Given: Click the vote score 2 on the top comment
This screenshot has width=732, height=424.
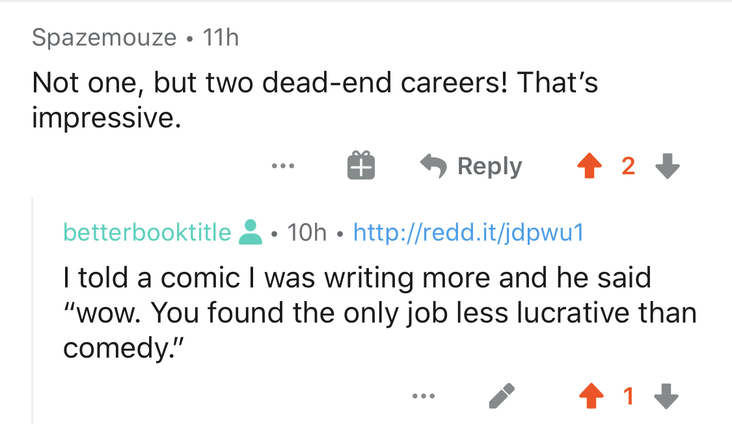Looking at the screenshot, I should click(628, 166).
